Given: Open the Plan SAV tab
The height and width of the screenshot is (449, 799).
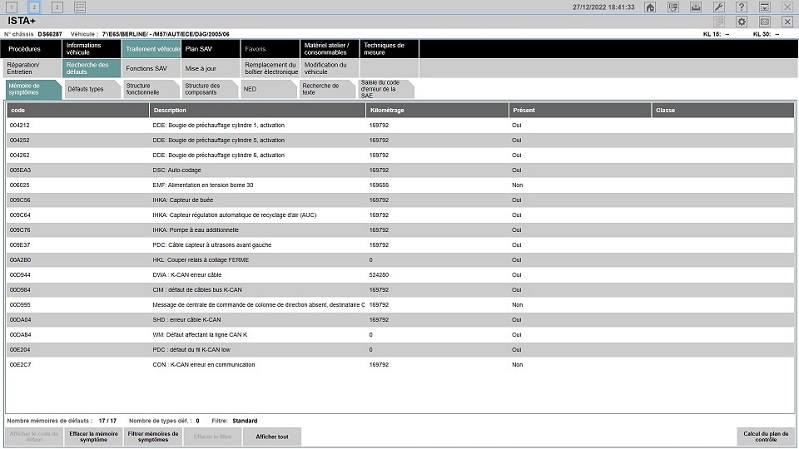Looking at the screenshot, I should pyautogui.click(x=210, y=49).
